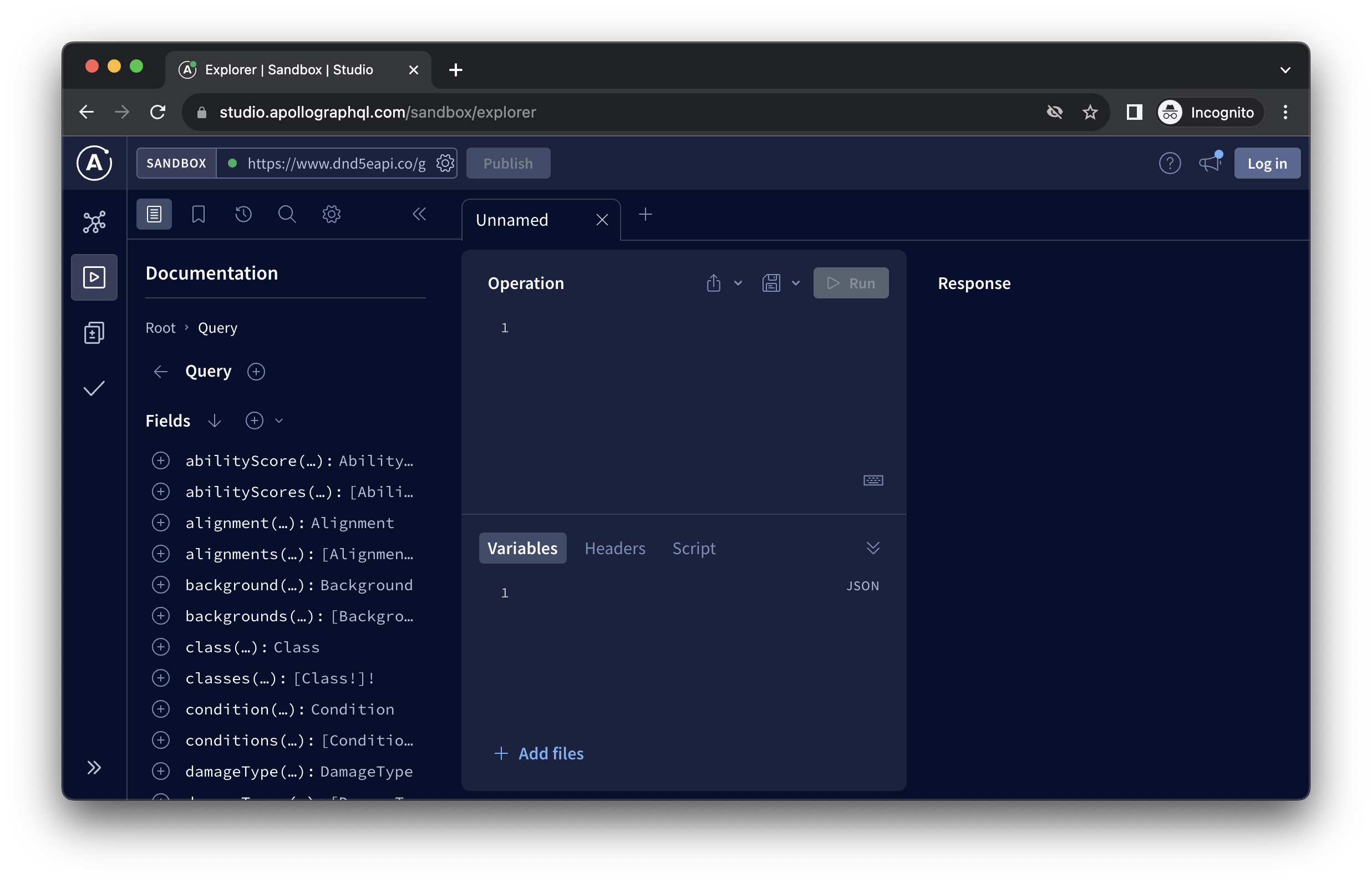This screenshot has height=882, width=1372.
Task: Switch to the Script tab
Action: 693,548
